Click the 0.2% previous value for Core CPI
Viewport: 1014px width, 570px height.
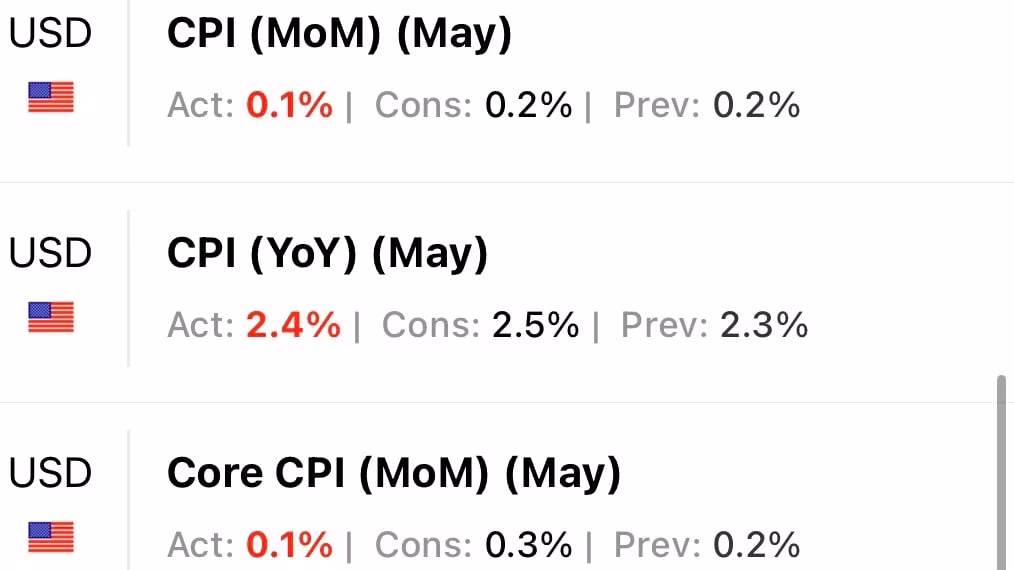click(757, 545)
